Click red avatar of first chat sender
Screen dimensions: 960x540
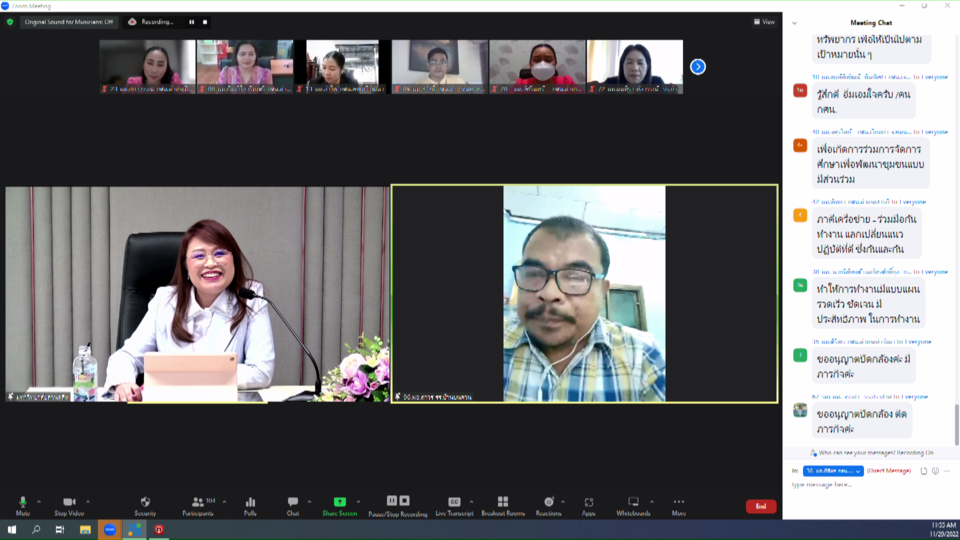[x=800, y=91]
